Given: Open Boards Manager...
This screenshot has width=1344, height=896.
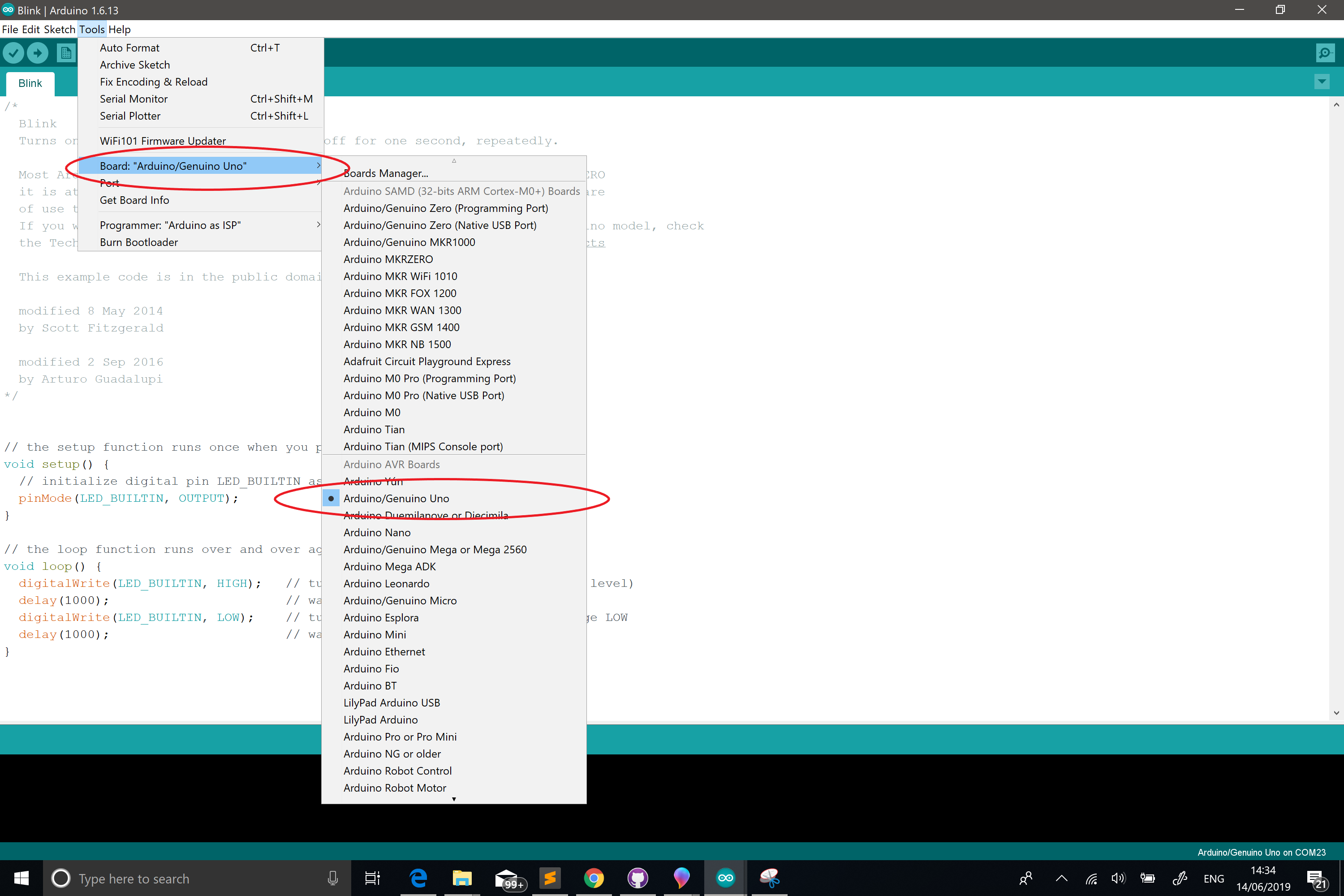Looking at the screenshot, I should (x=386, y=173).
